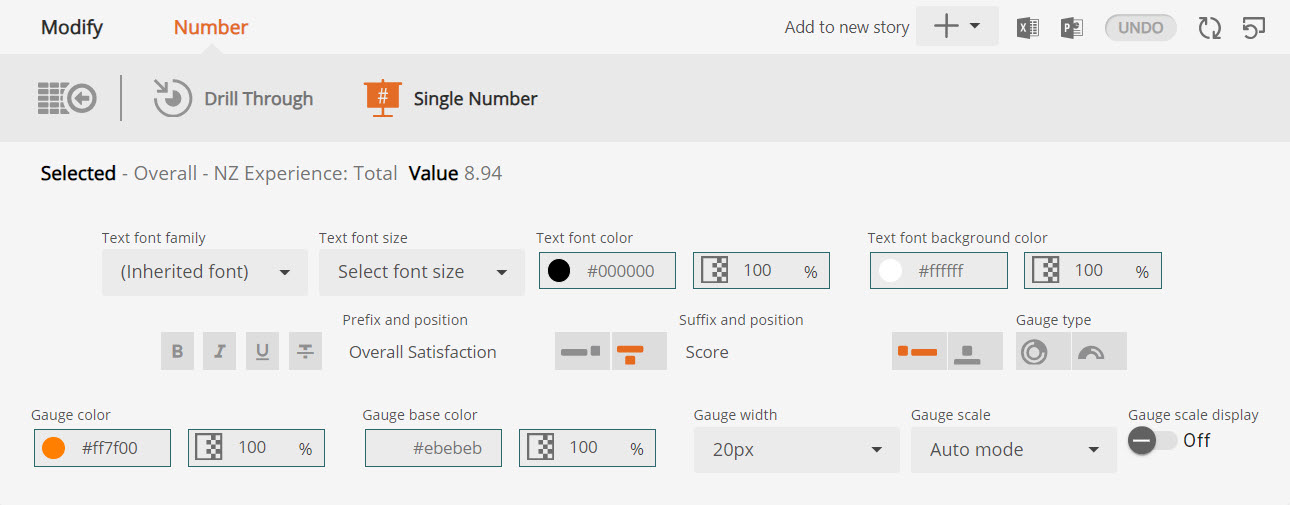Click the value 8.94 text

pos(483,173)
